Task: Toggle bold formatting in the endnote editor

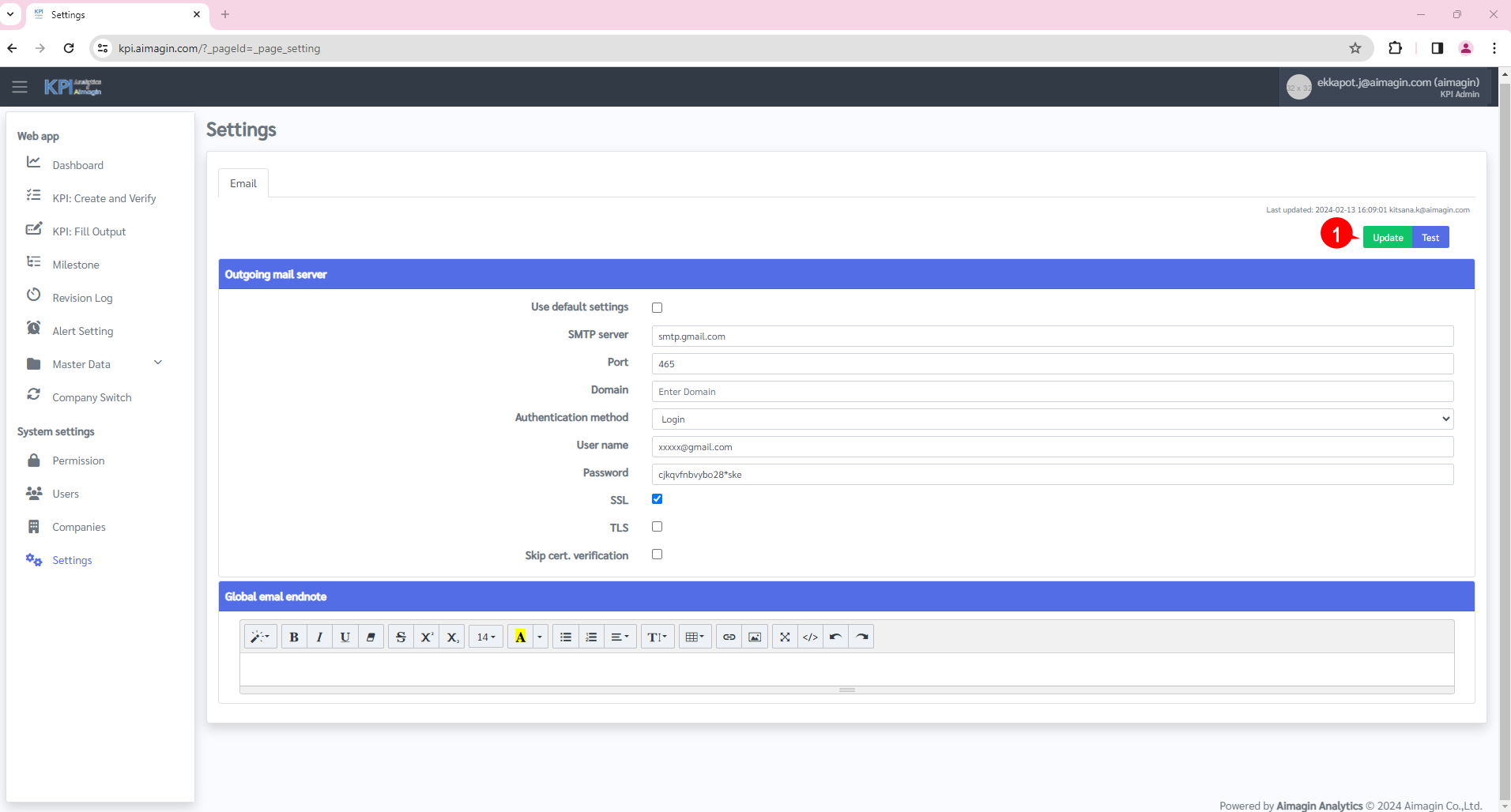Action: (293, 637)
